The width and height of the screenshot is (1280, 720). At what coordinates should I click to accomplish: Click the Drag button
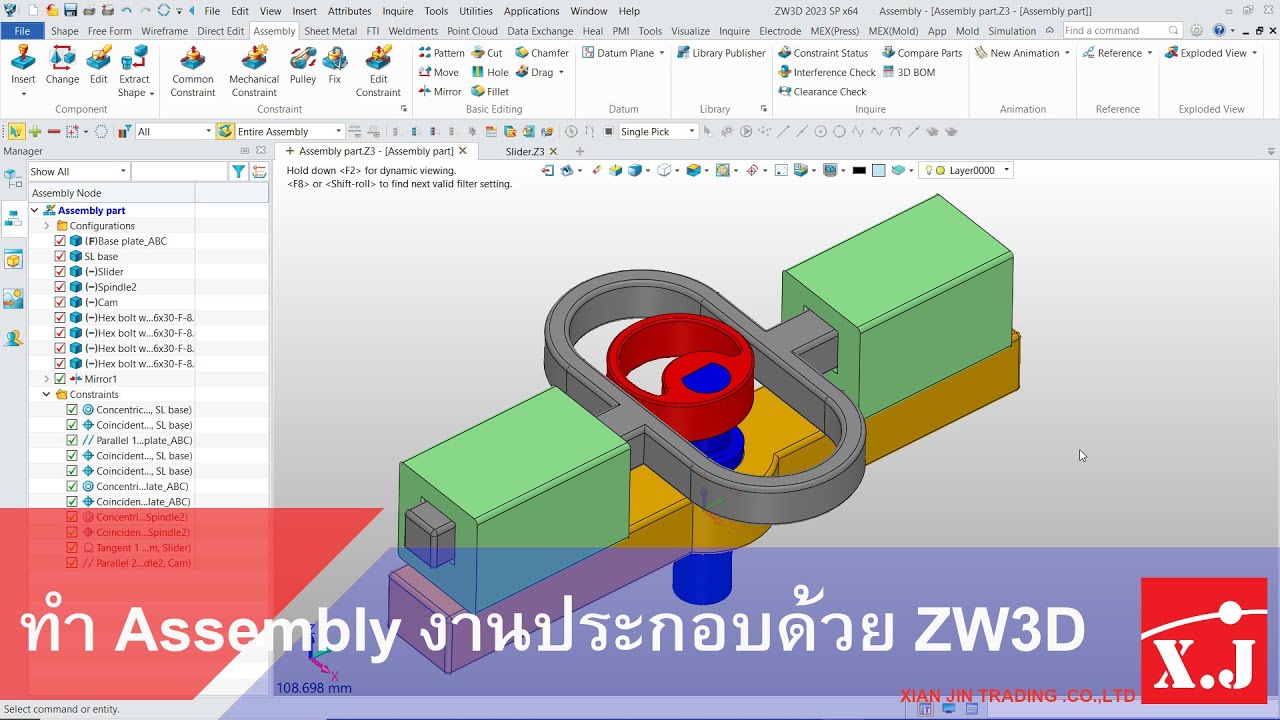click(540, 72)
